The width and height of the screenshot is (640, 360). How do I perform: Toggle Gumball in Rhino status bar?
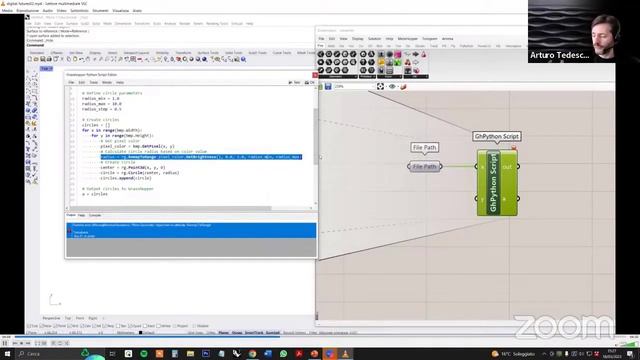point(273,333)
